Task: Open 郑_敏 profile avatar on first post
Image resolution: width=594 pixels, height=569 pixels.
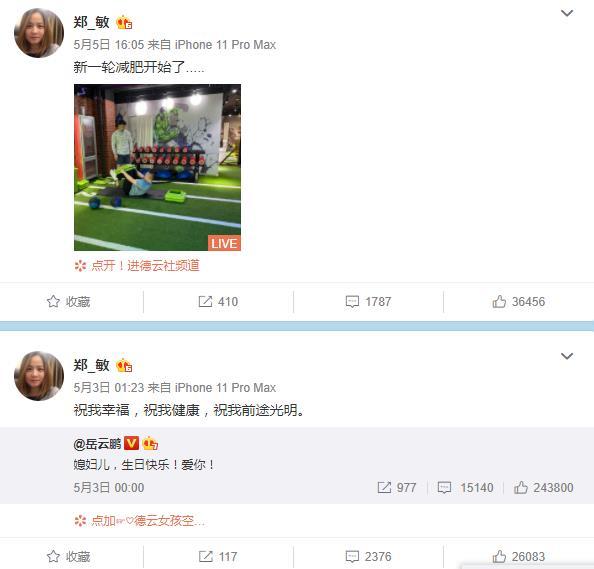Action: pyautogui.click(x=39, y=33)
